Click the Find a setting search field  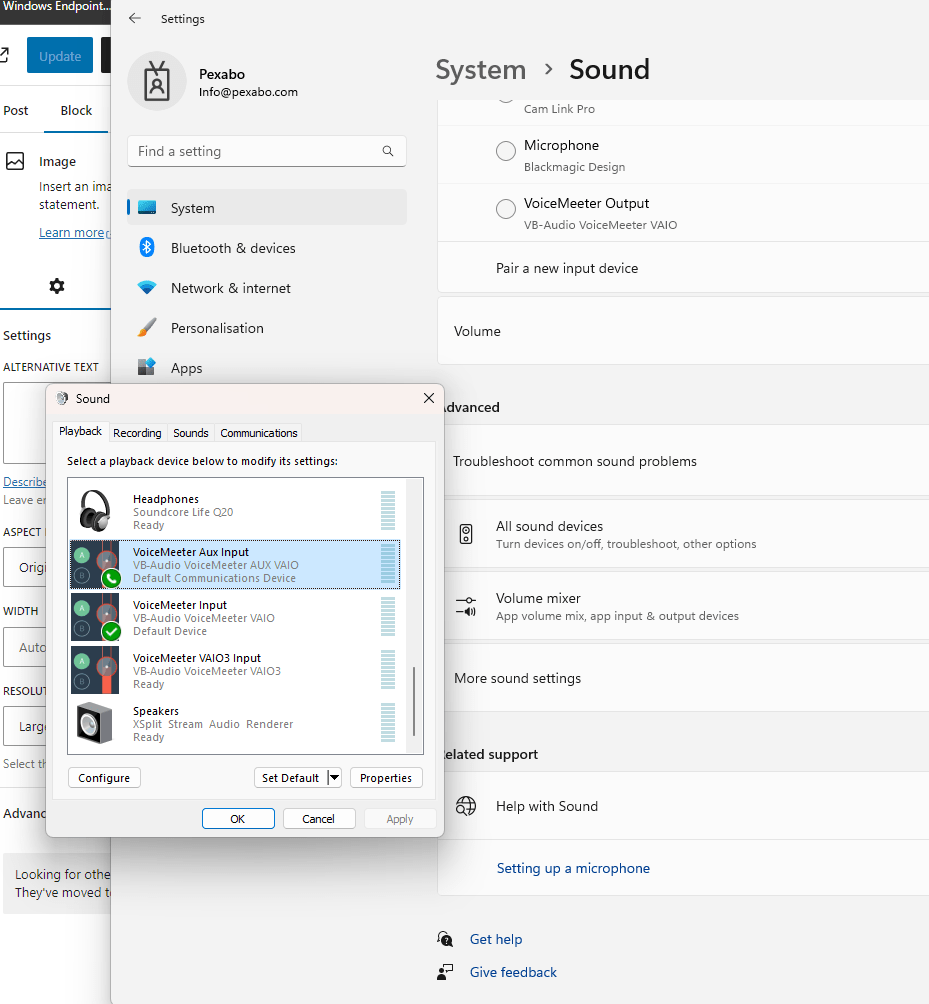267,151
